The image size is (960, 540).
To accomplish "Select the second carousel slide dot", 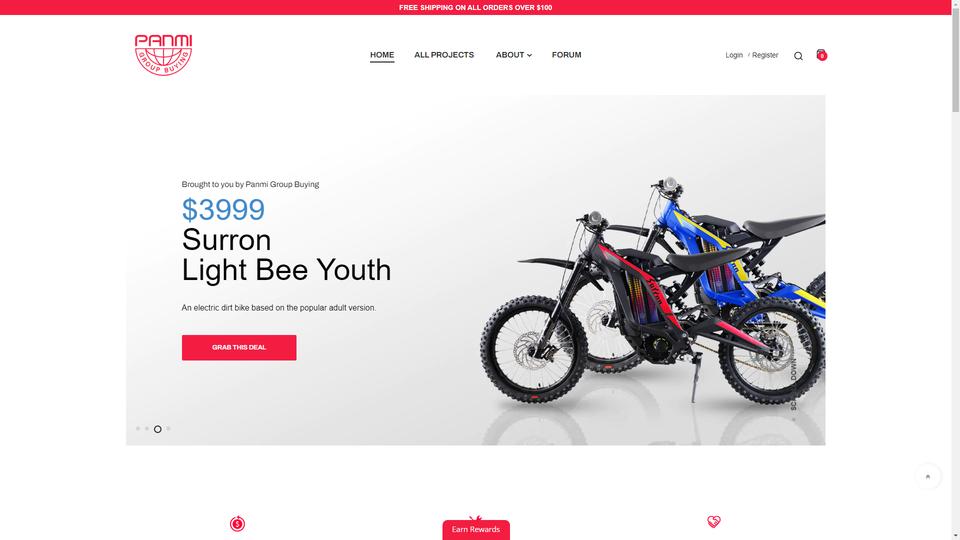I will [147, 429].
